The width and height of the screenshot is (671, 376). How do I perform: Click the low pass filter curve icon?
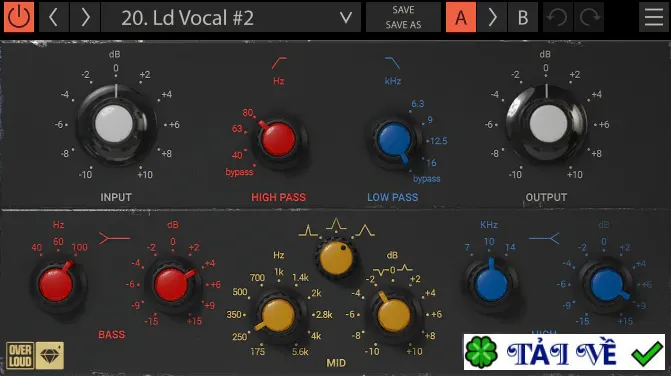tap(392, 63)
